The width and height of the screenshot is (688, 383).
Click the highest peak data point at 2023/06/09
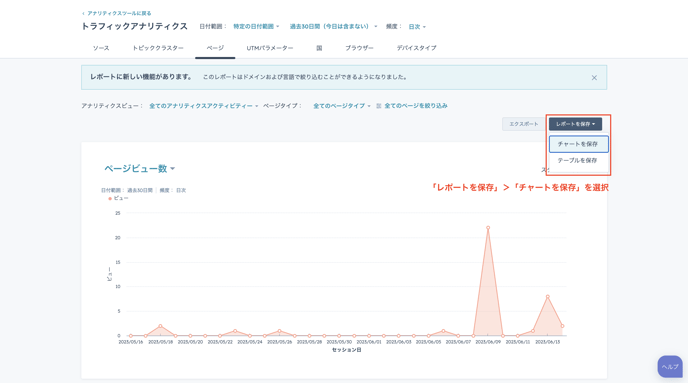pos(488,228)
